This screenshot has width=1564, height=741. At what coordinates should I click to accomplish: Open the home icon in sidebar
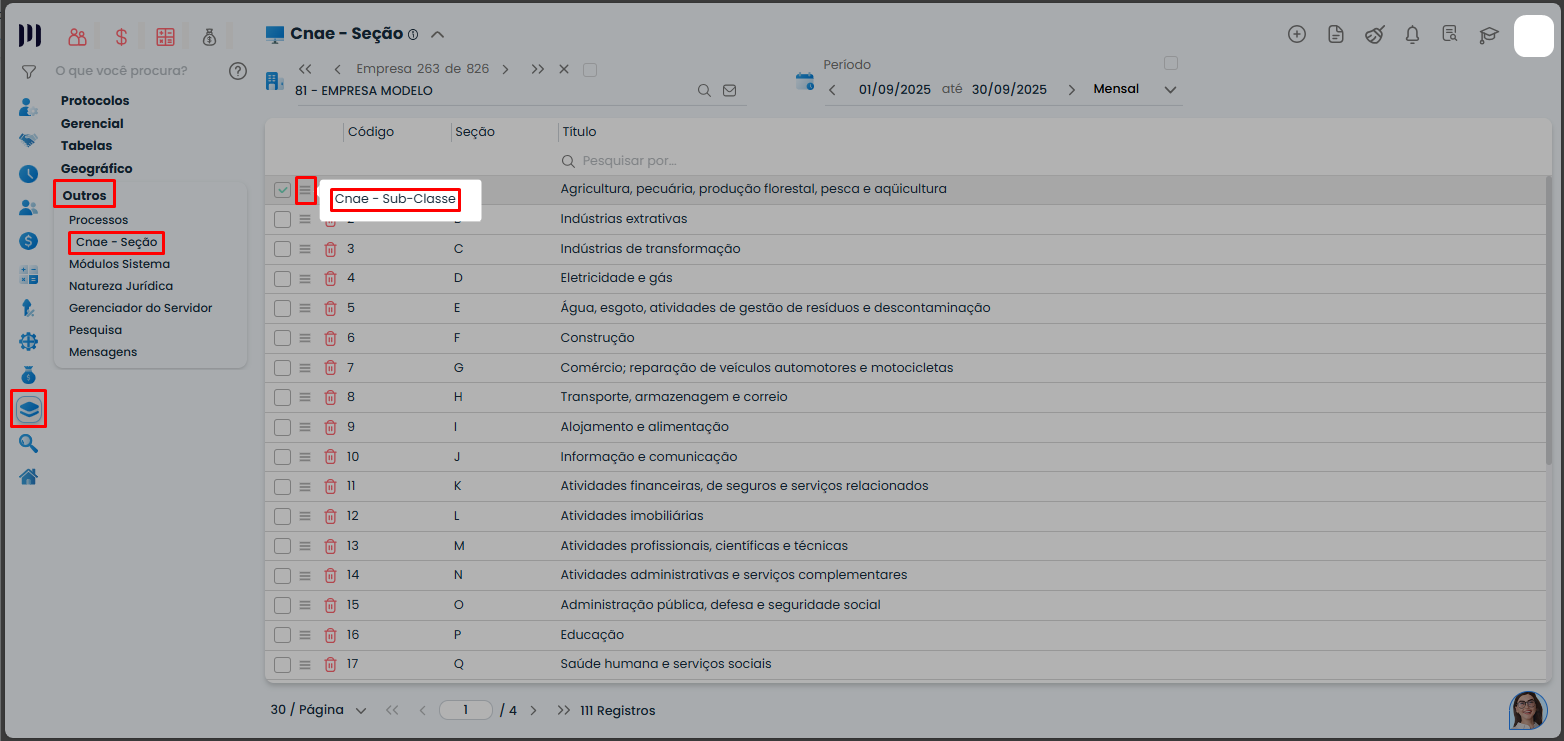pyautogui.click(x=29, y=476)
